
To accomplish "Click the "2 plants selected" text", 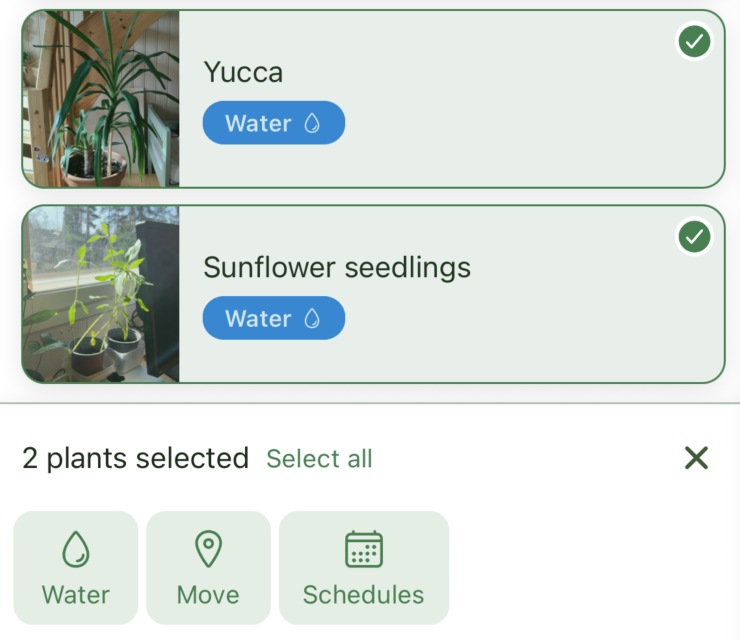I will [x=135, y=459].
